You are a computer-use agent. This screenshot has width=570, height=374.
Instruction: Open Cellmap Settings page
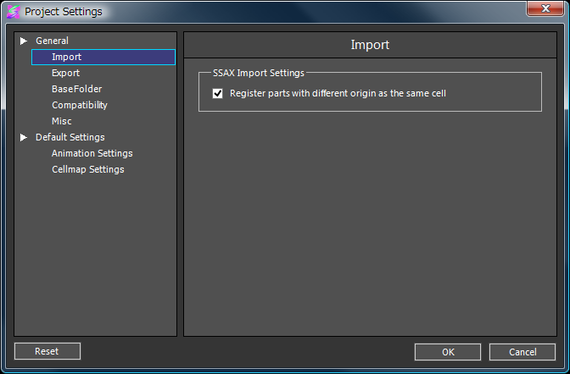(x=88, y=169)
